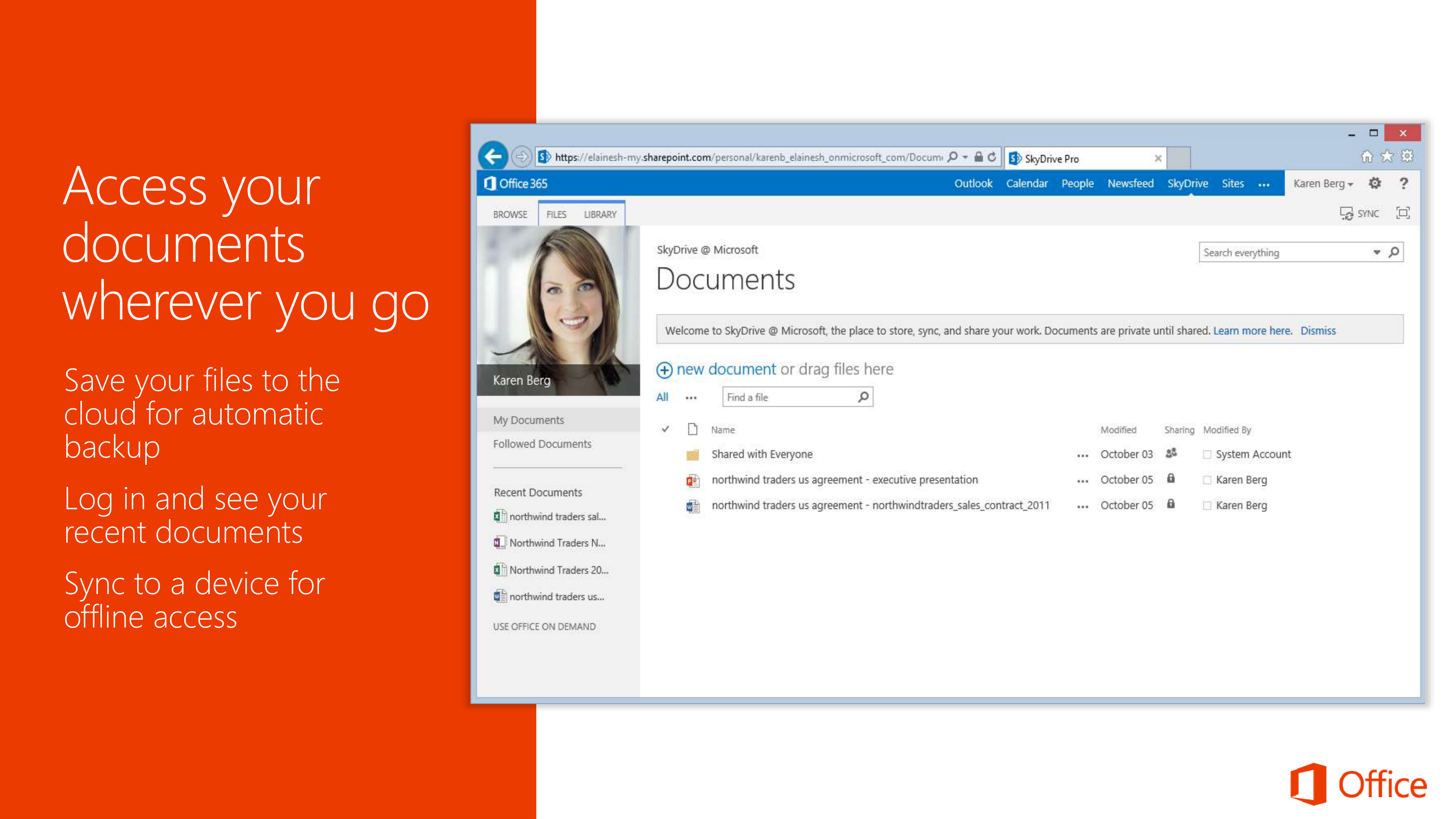
Task: Tick the System Account presence checkbox
Action: click(1207, 455)
